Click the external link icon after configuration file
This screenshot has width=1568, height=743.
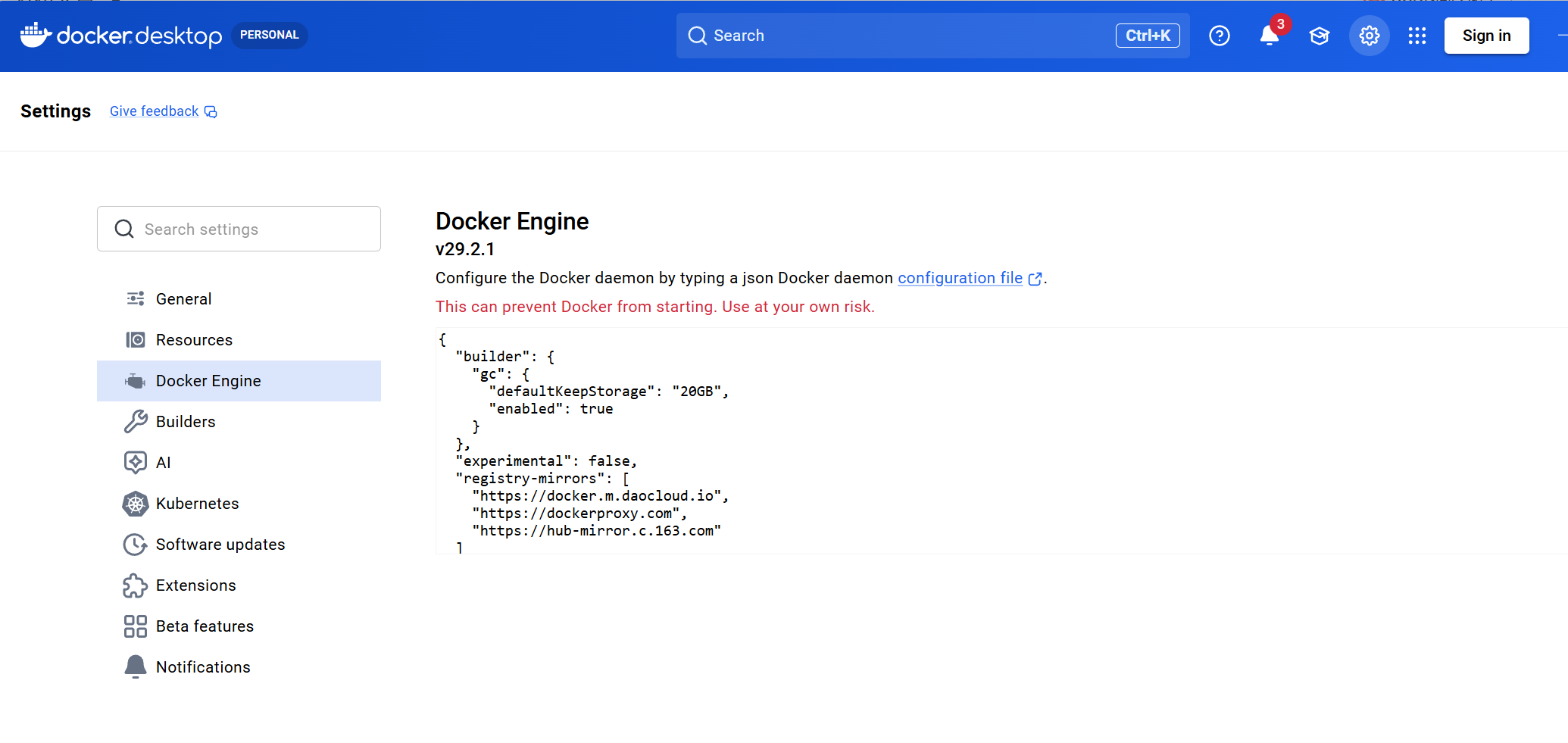click(1035, 279)
